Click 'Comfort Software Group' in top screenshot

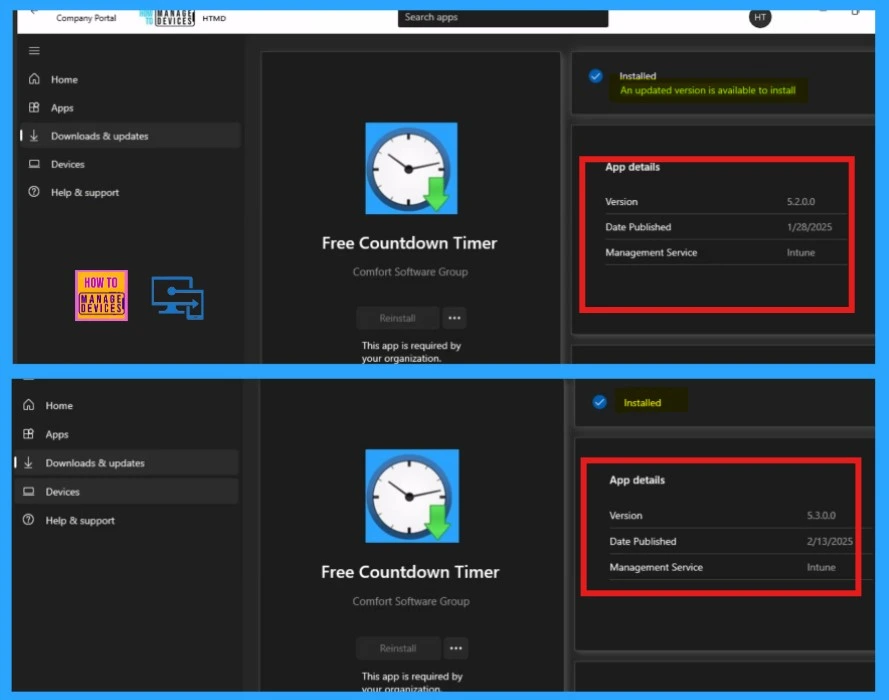[410, 272]
